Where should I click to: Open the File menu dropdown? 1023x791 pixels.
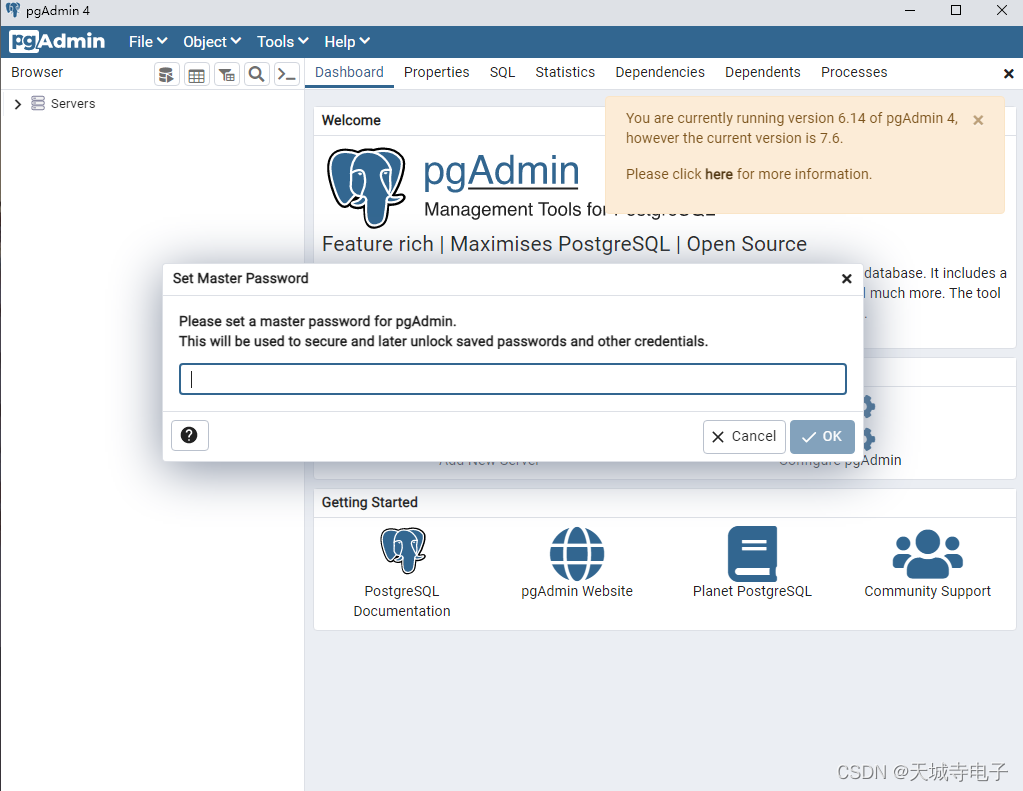(148, 42)
